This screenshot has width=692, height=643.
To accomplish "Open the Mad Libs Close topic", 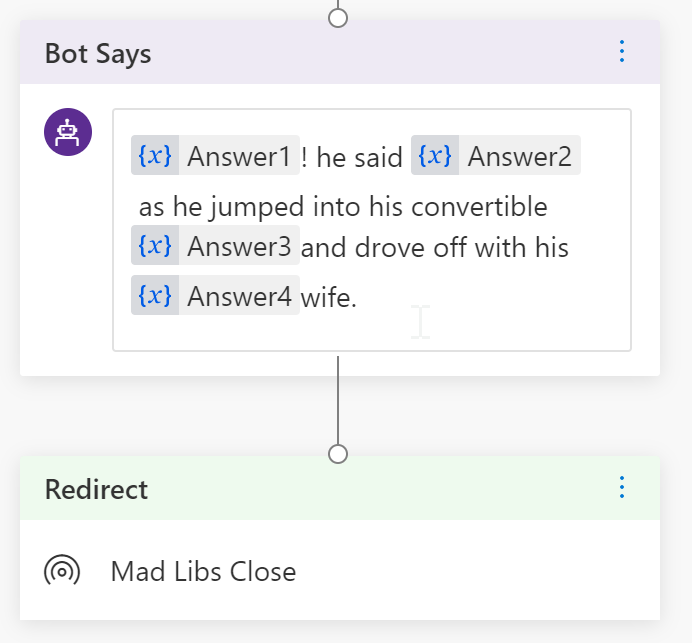I will pyautogui.click(x=203, y=571).
